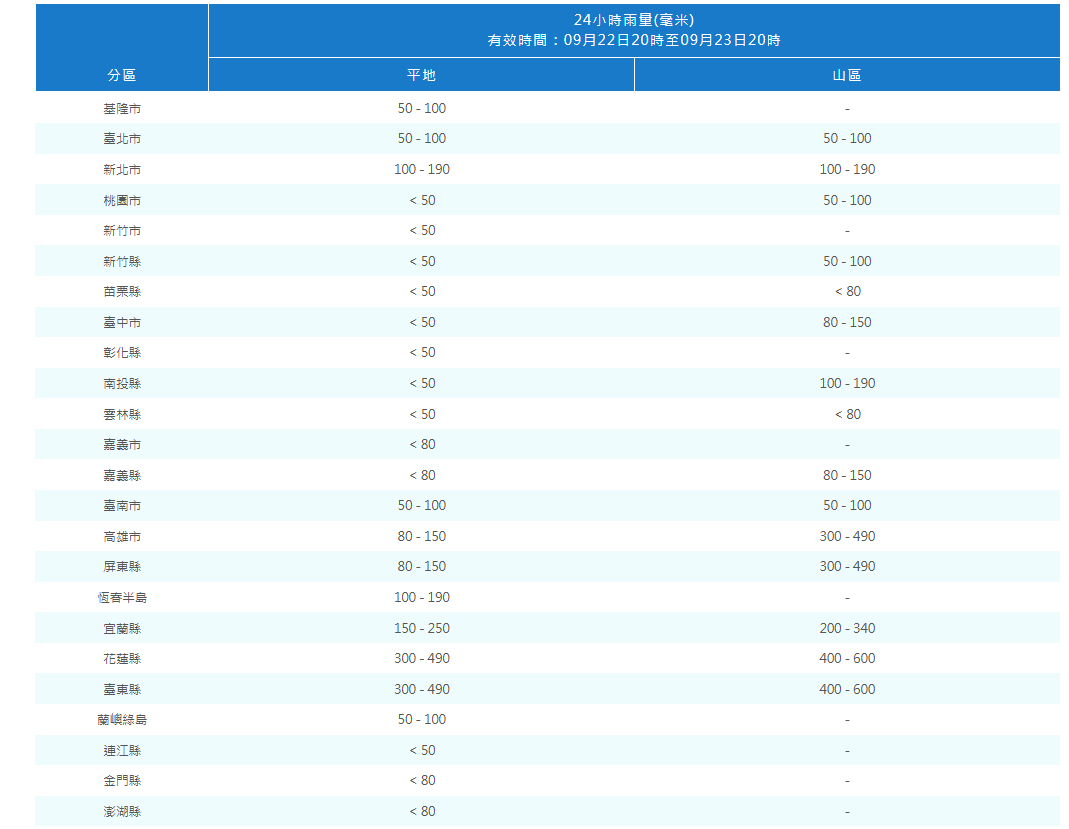
Task: Click 高雄市 mountain rainfall 300 - 490
Action: [847, 537]
